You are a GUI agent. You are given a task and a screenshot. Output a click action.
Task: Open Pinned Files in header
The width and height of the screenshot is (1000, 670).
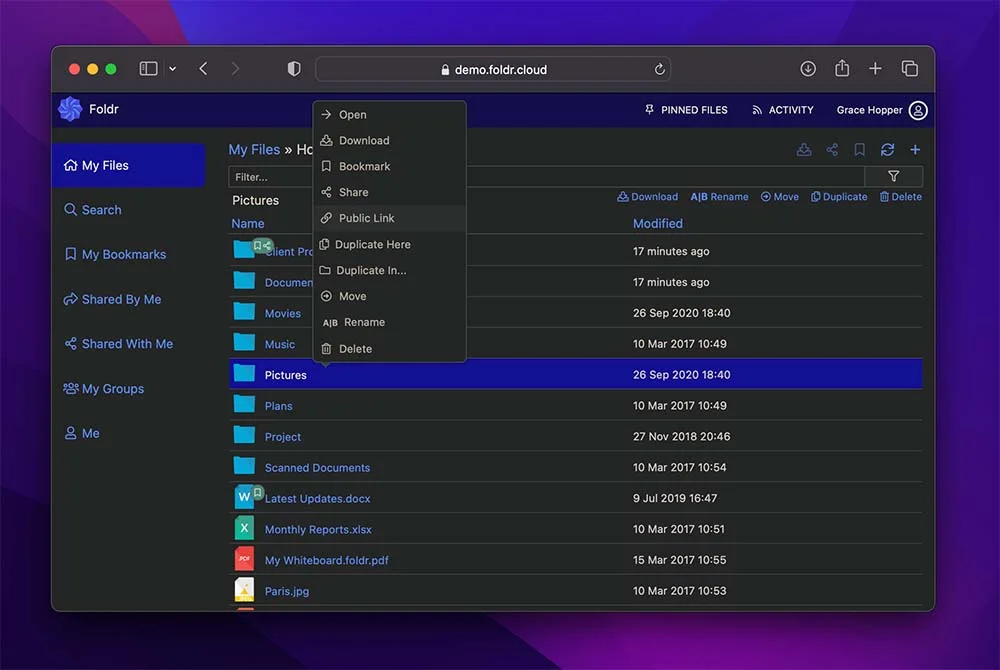(686, 110)
